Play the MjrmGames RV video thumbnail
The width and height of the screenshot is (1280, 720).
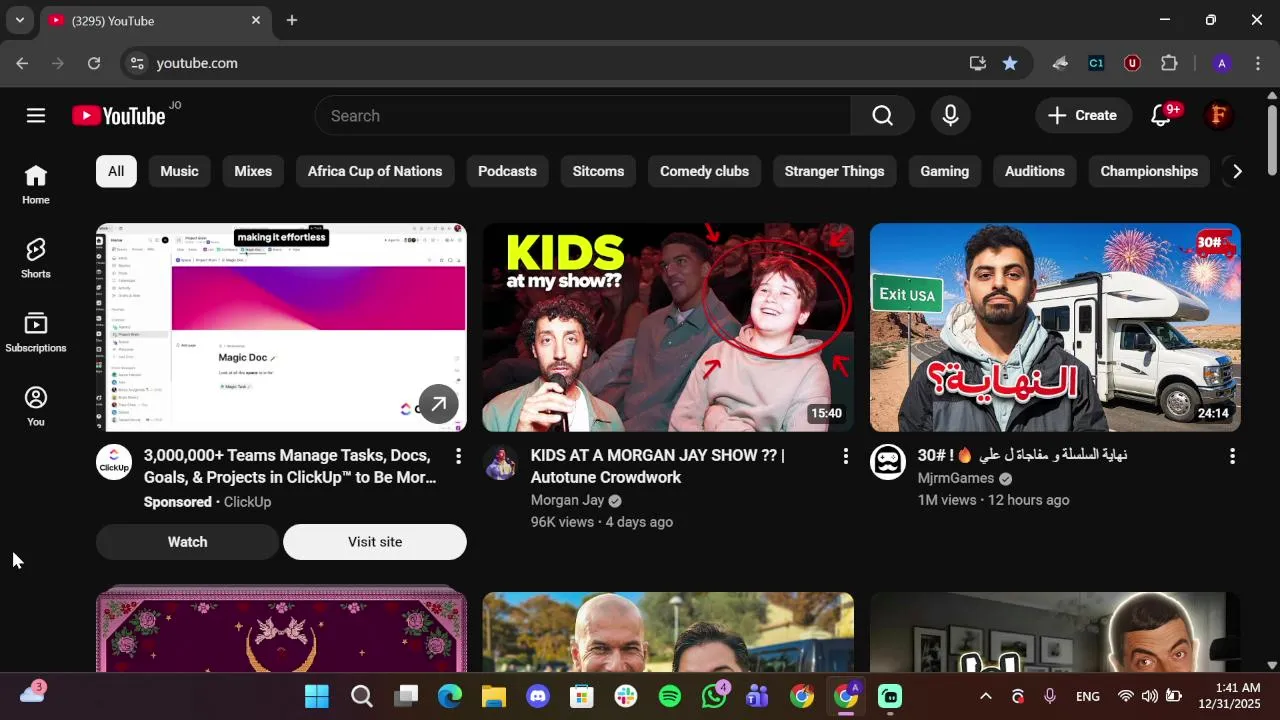click(1055, 327)
